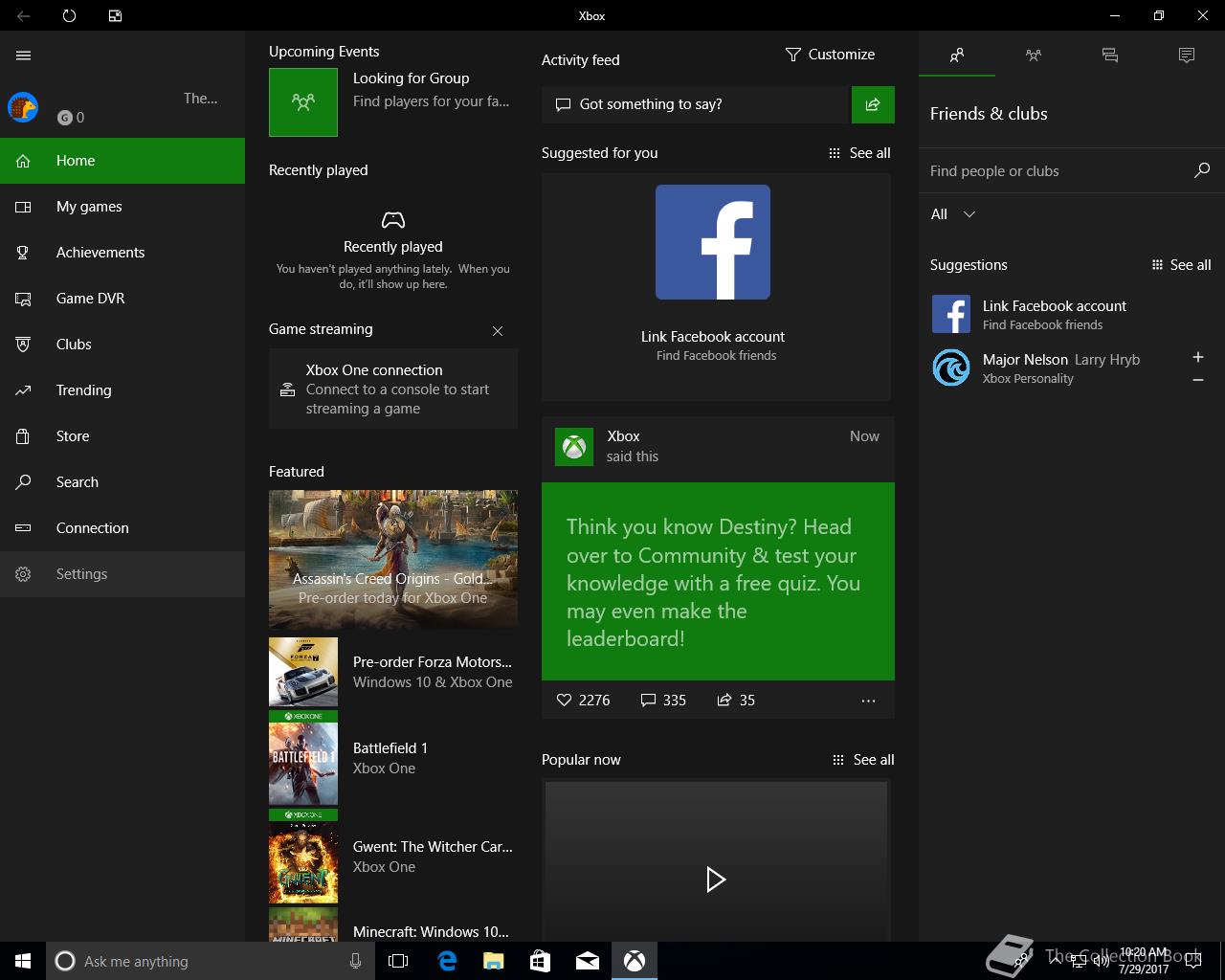Remove Major Nelson suggestion
Screen dimensions: 1225x980
(1198, 380)
